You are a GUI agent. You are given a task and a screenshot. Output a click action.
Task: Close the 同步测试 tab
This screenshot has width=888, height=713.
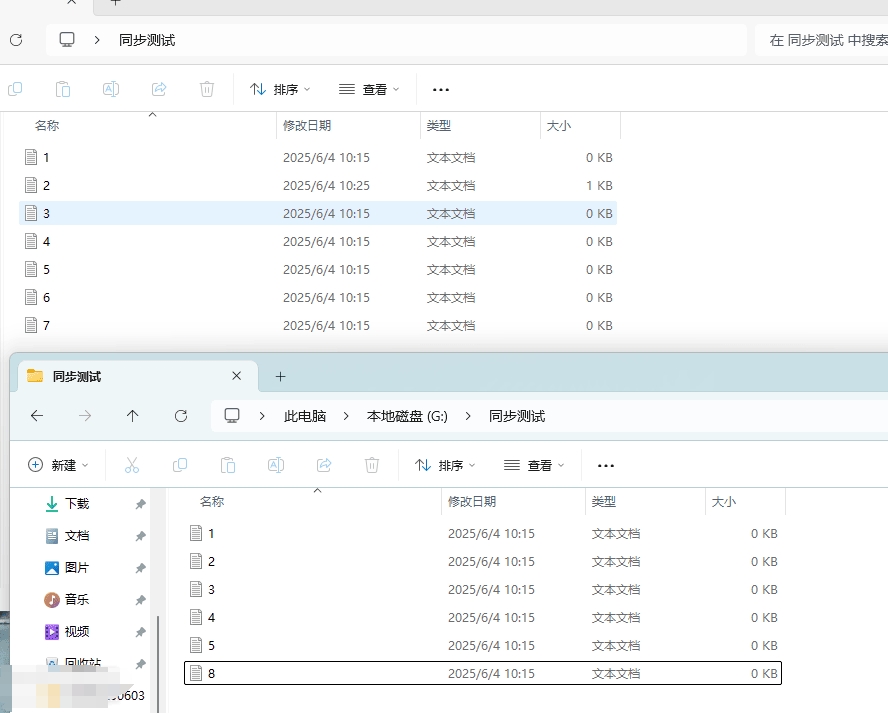point(237,376)
